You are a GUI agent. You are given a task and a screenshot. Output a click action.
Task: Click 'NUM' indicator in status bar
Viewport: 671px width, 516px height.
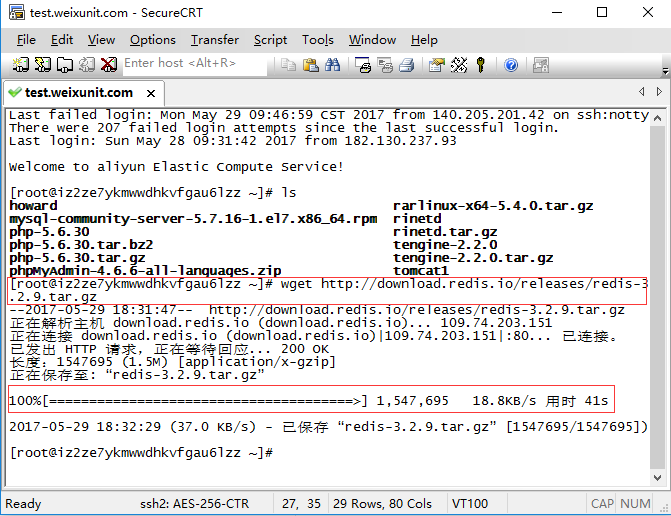pyautogui.click(x=635, y=504)
